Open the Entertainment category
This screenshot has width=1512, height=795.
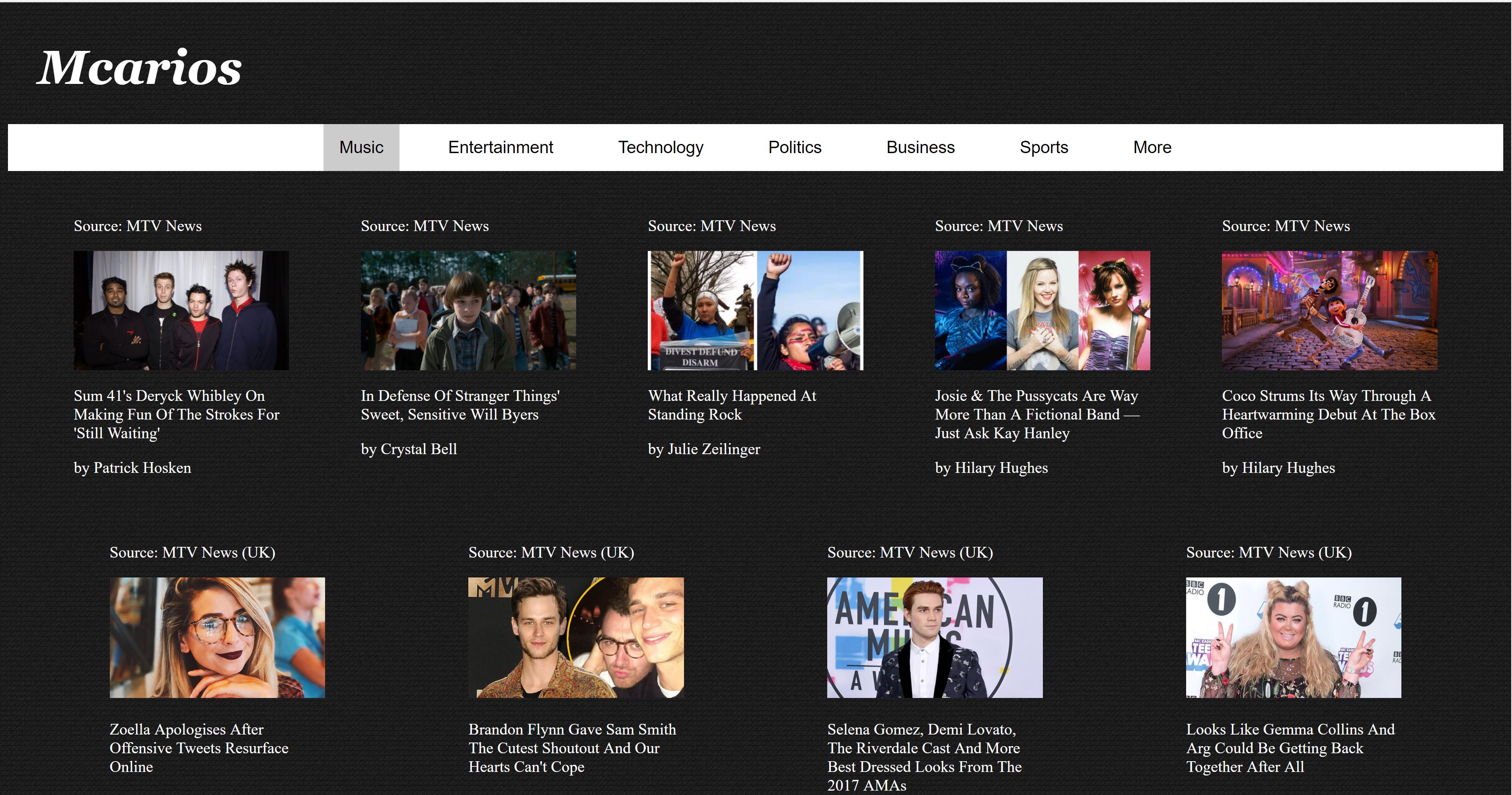point(500,147)
